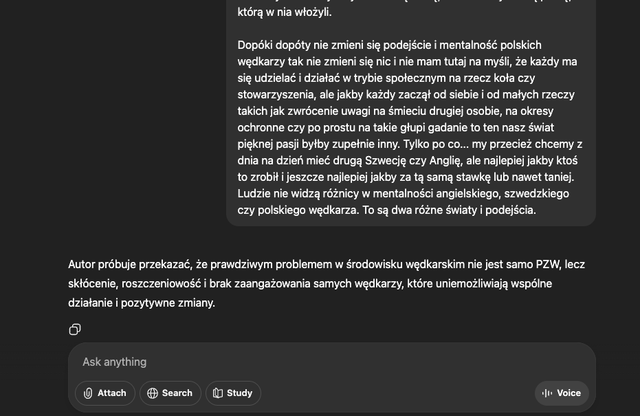Viewport: 640px width, 416px height.
Task: Focus the Ask anything input field
Action: 300,362
